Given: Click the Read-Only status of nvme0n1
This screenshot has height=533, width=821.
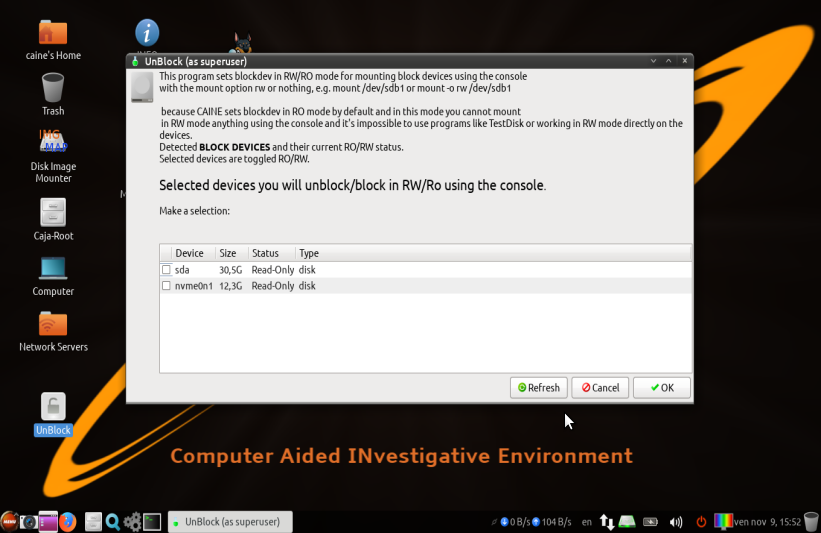Looking at the screenshot, I should coord(273,286).
